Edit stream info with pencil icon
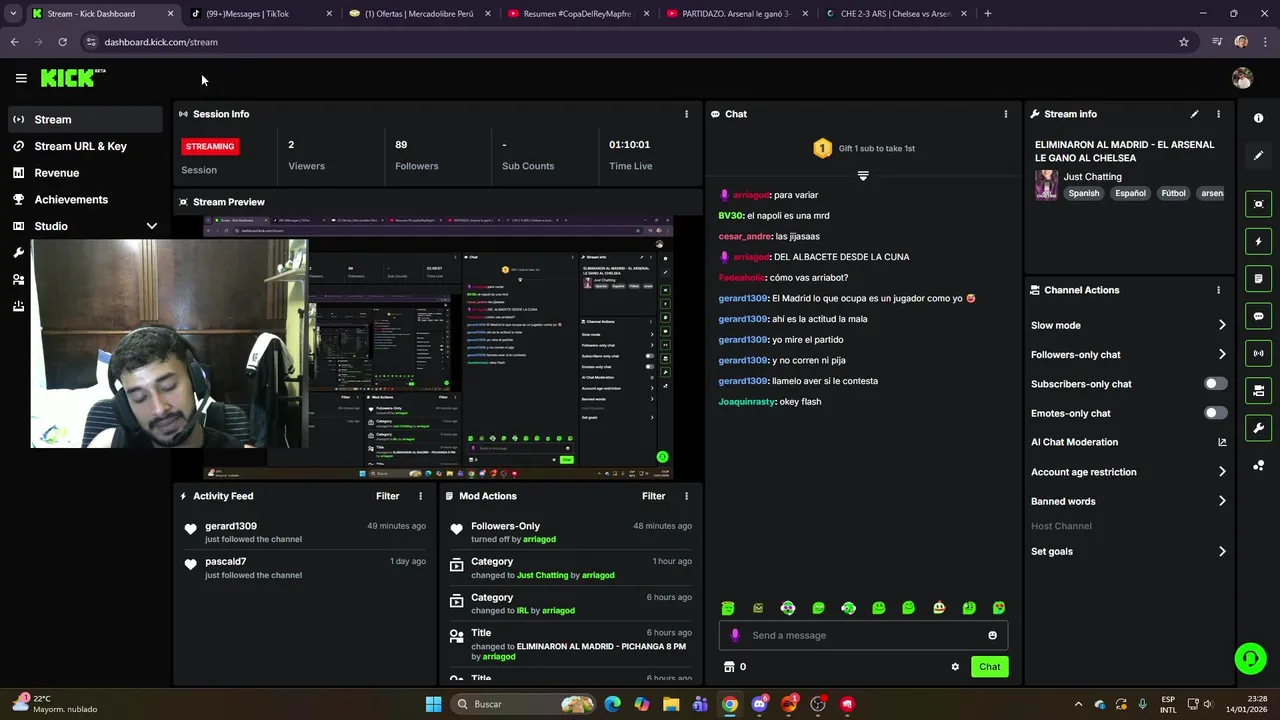Screen dimensions: 1280x720 (x=1194, y=114)
